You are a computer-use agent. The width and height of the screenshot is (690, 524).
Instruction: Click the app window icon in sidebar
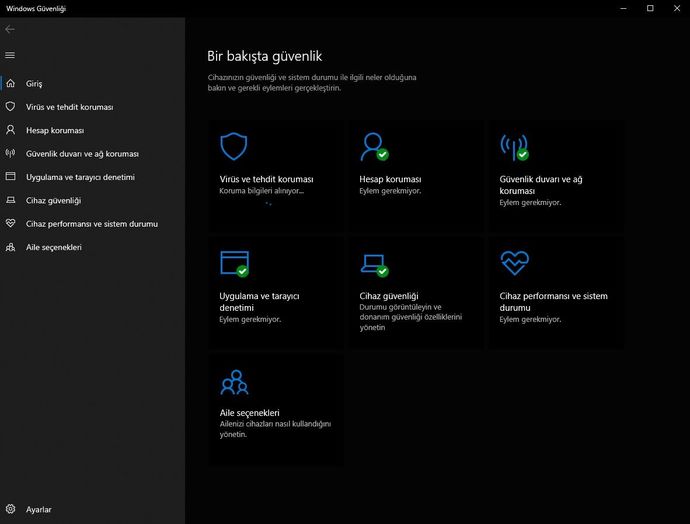11,176
